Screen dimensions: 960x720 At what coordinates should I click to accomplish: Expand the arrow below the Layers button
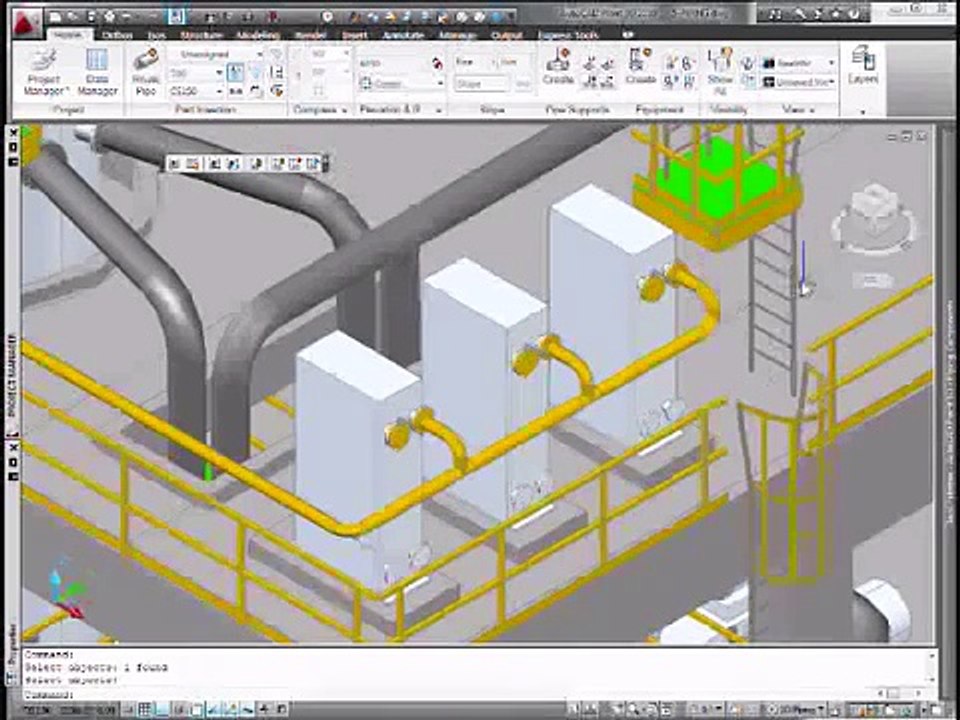pyautogui.click(x=863, y=112)
